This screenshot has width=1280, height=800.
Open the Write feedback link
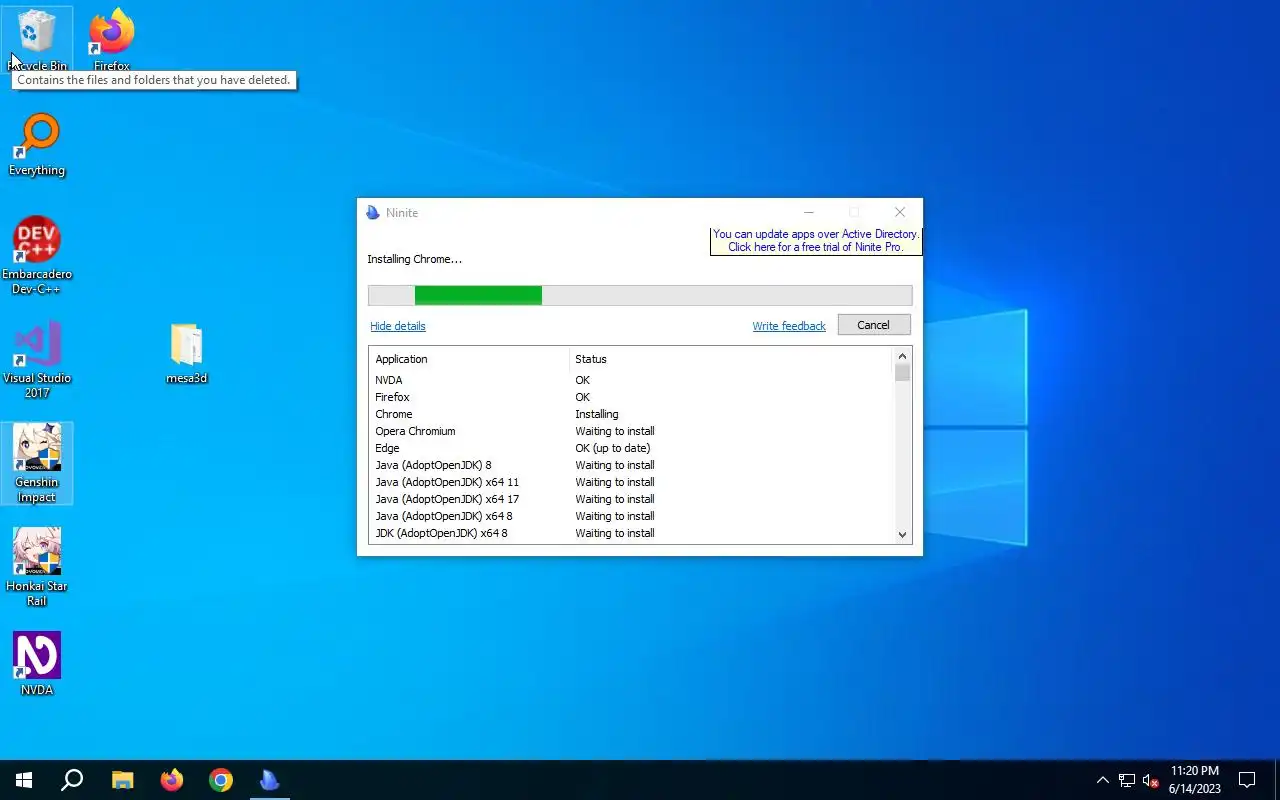tap(789, 326)
